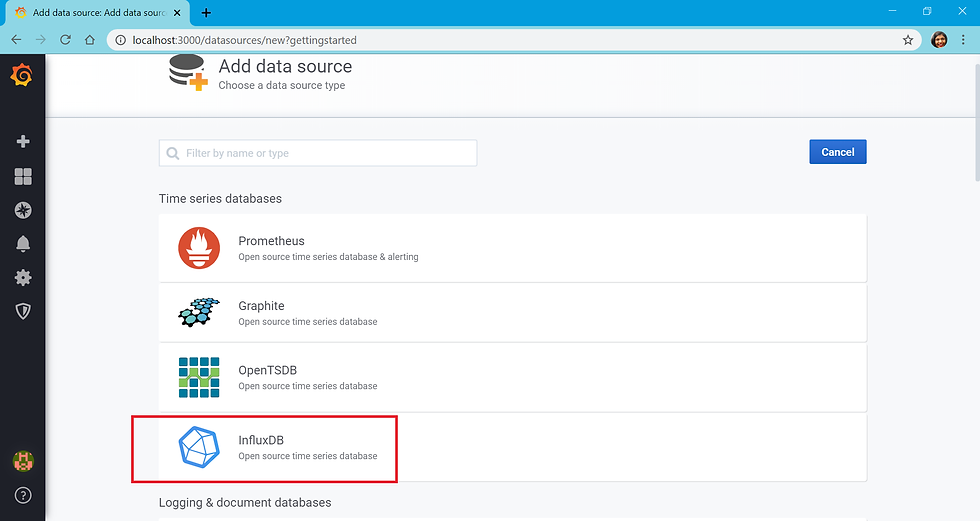
Task: Click the address bar URL
Action: pyautogui.click(x=244, y=40)
